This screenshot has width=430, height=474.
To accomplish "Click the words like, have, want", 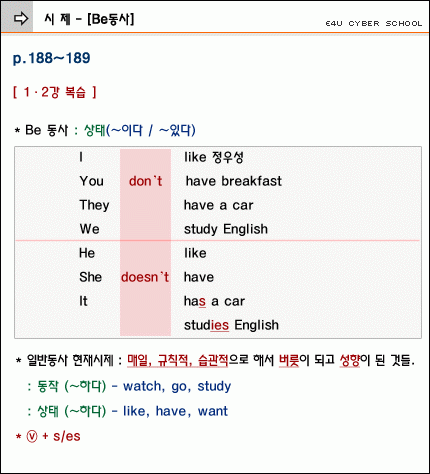I will (176, 411).
